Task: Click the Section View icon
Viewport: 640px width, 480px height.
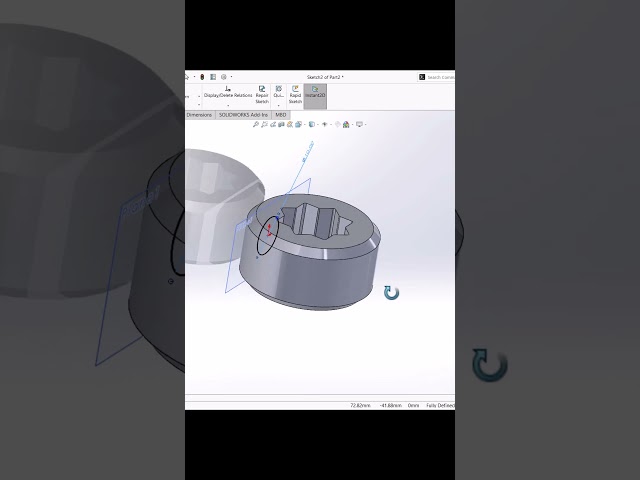Action: pyautogui.click(x=281, y=124)
